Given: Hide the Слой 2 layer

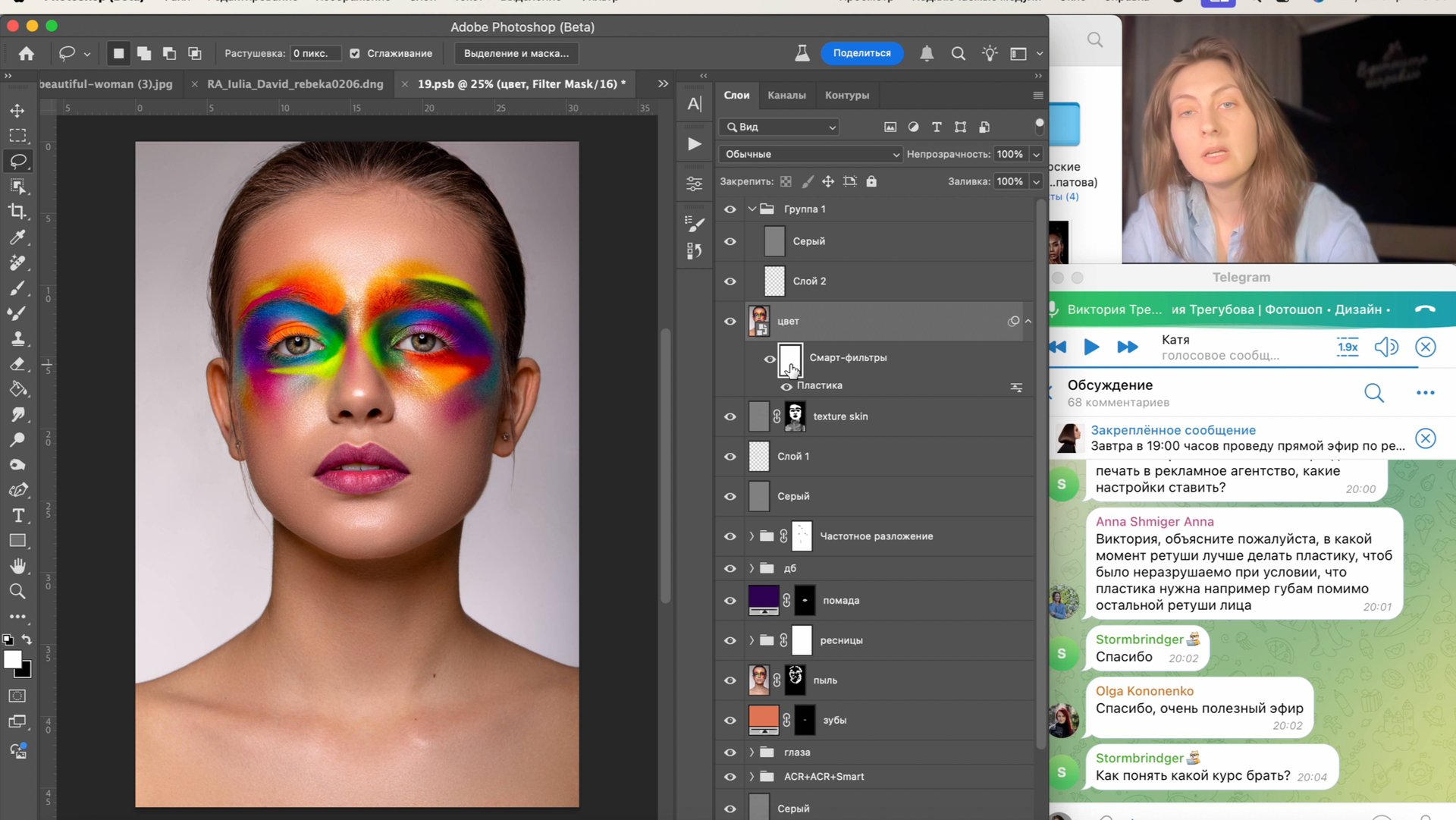Looking at the screenshot, I should coord(730,281).
